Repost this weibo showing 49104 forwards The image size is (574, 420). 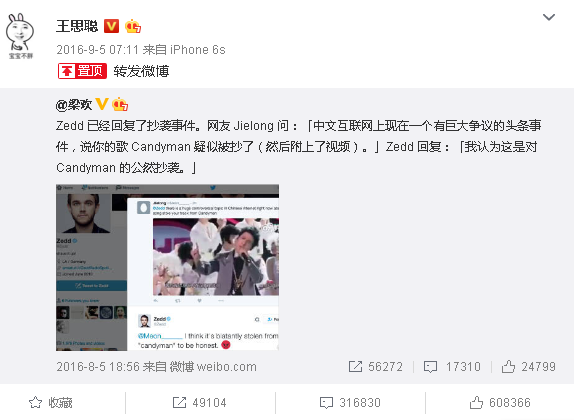click(200, 402)
